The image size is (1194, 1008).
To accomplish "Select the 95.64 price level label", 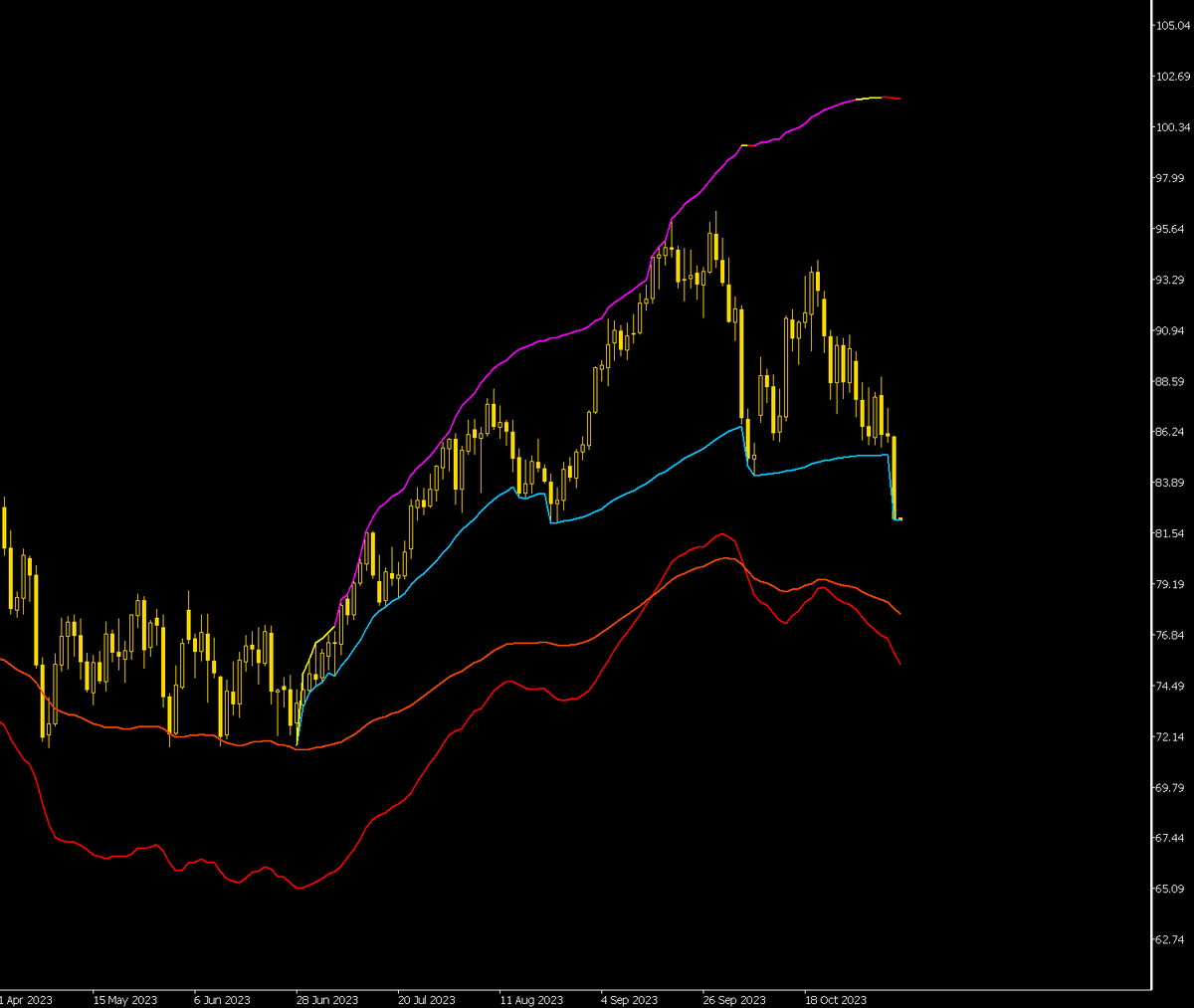I will click(x=1170, y=229).
